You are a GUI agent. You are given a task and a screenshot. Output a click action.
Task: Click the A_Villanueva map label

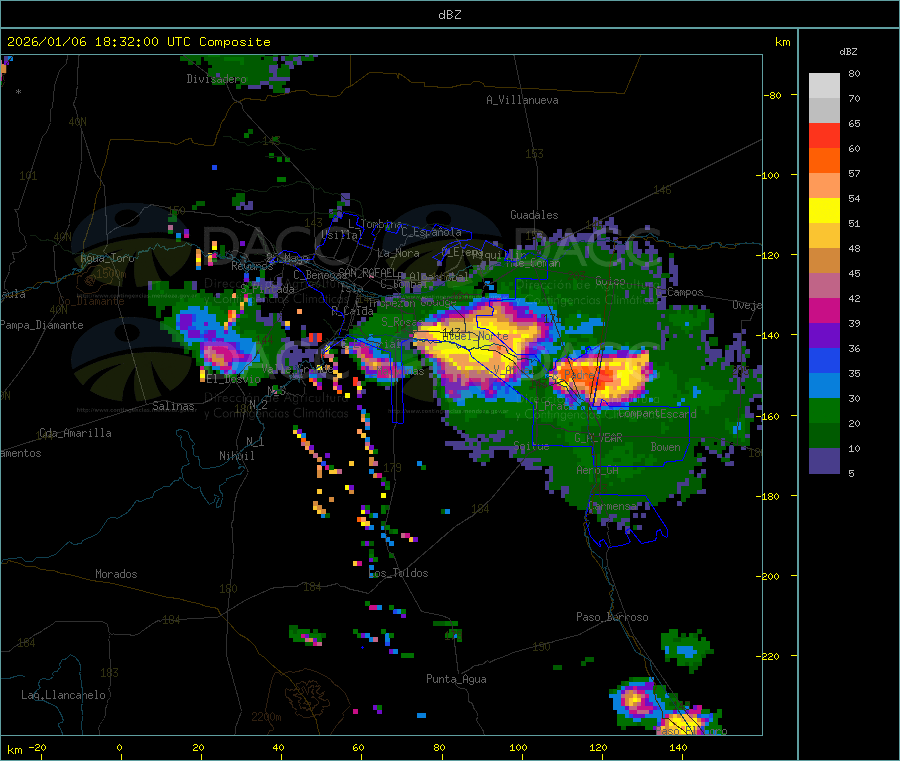pyautogui.click(x=522, y=100)
